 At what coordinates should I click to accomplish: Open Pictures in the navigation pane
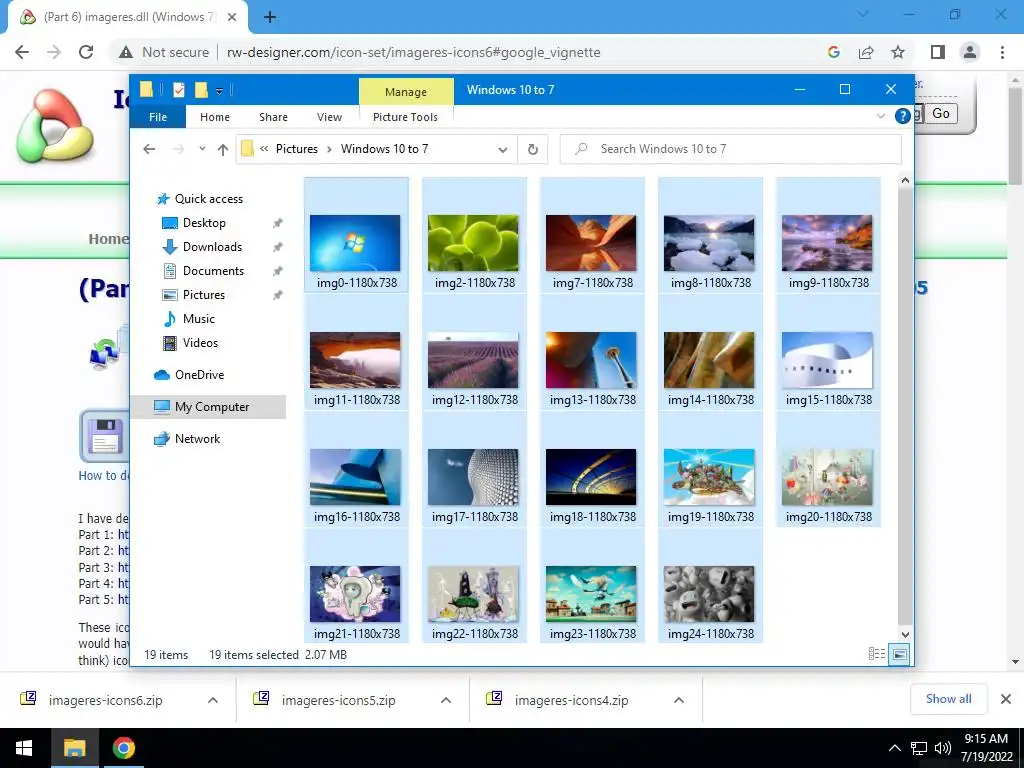(204, 295)
